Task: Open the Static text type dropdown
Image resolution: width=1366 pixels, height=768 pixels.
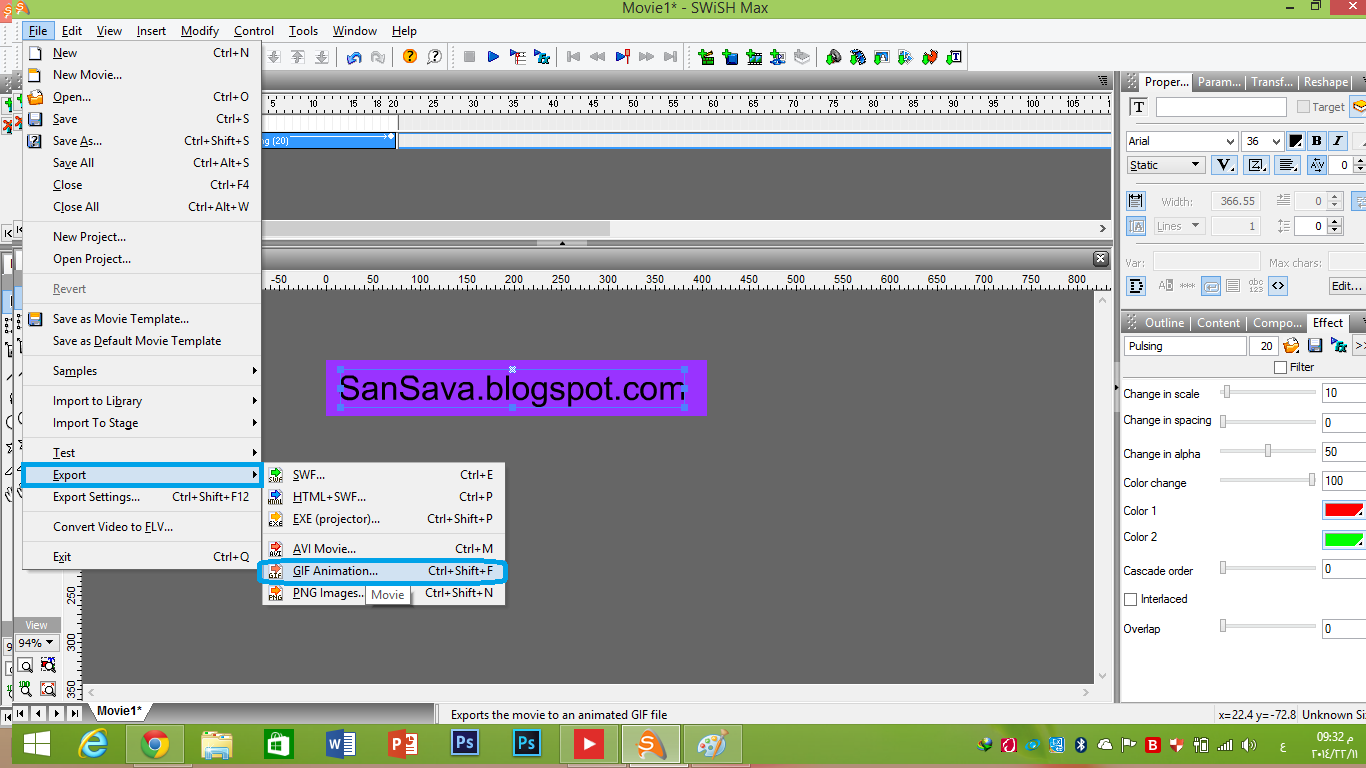Action: [x=1166, y=165]
